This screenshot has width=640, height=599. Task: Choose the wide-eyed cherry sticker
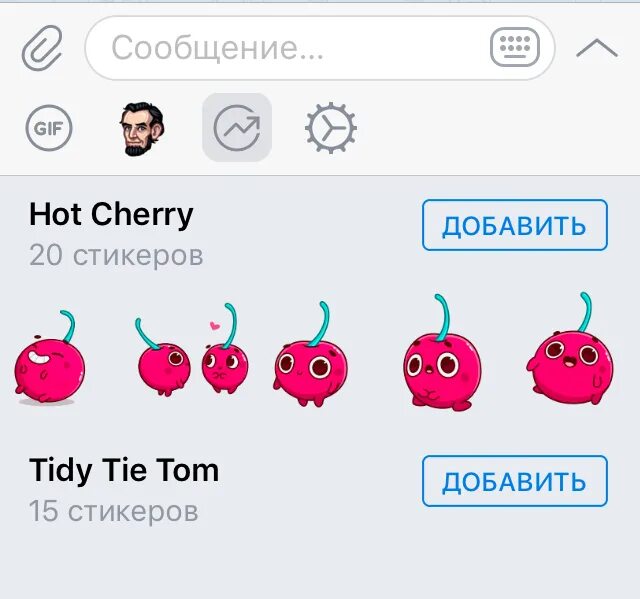tap(310, 354)
